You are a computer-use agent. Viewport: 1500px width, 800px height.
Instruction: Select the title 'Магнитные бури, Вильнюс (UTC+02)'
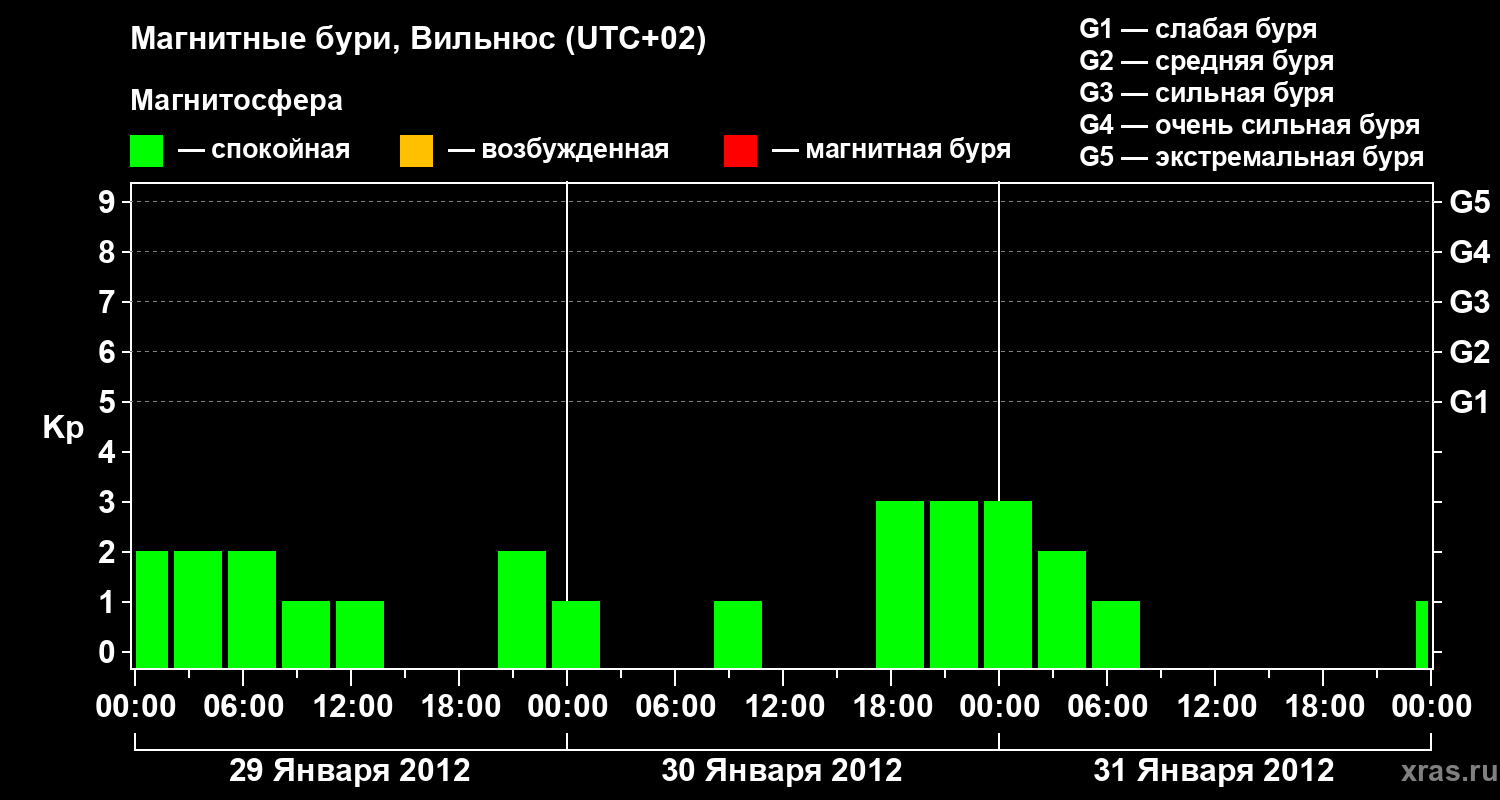[418, 40]
